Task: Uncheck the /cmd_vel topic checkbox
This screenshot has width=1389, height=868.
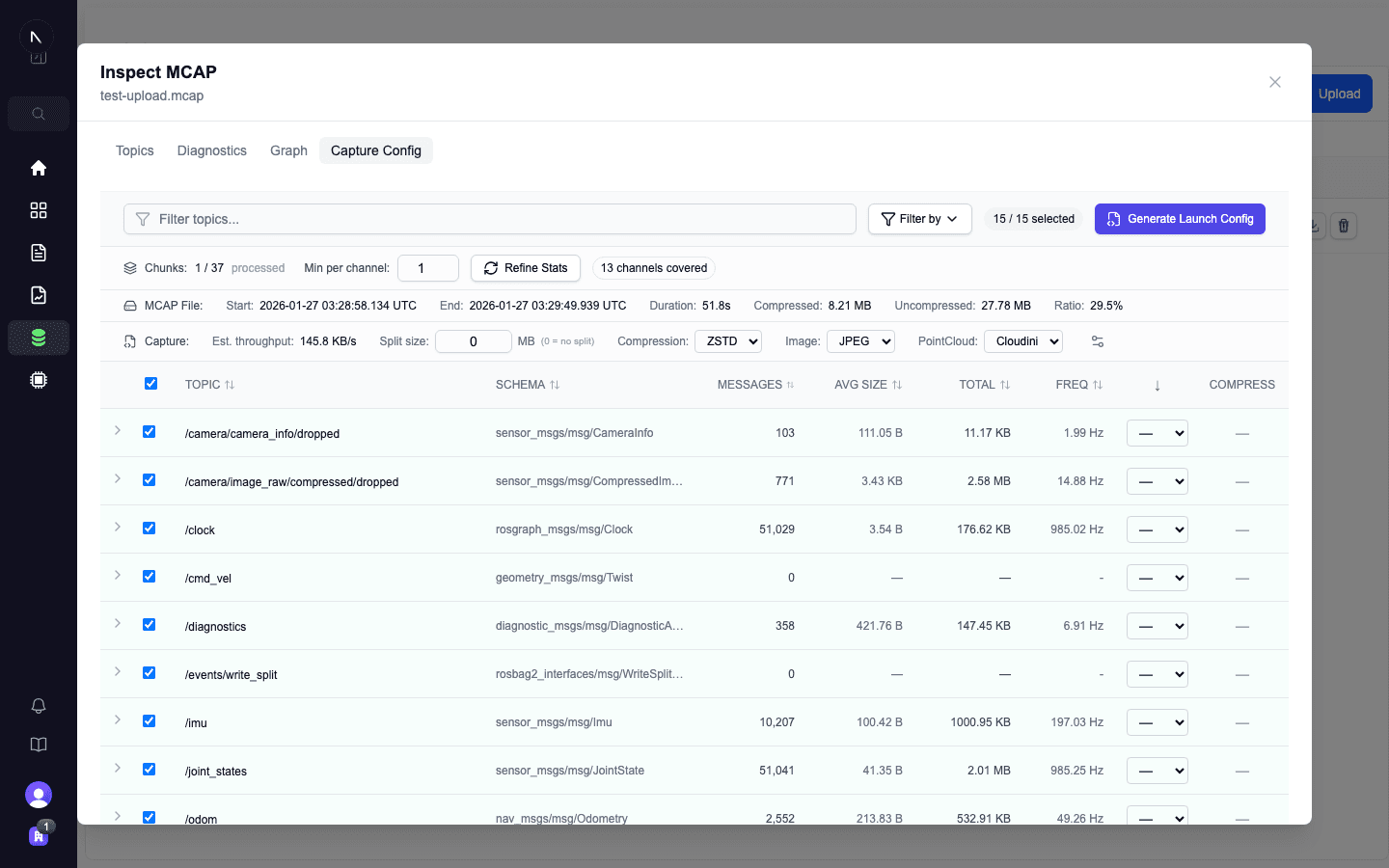Action: [149, 576]
